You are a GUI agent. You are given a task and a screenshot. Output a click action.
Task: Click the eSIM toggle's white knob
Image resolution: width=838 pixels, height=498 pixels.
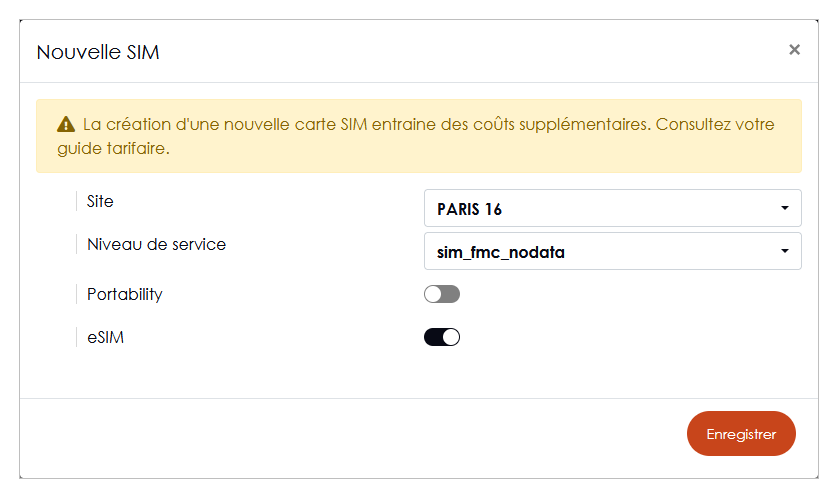(x=451, y=337)
